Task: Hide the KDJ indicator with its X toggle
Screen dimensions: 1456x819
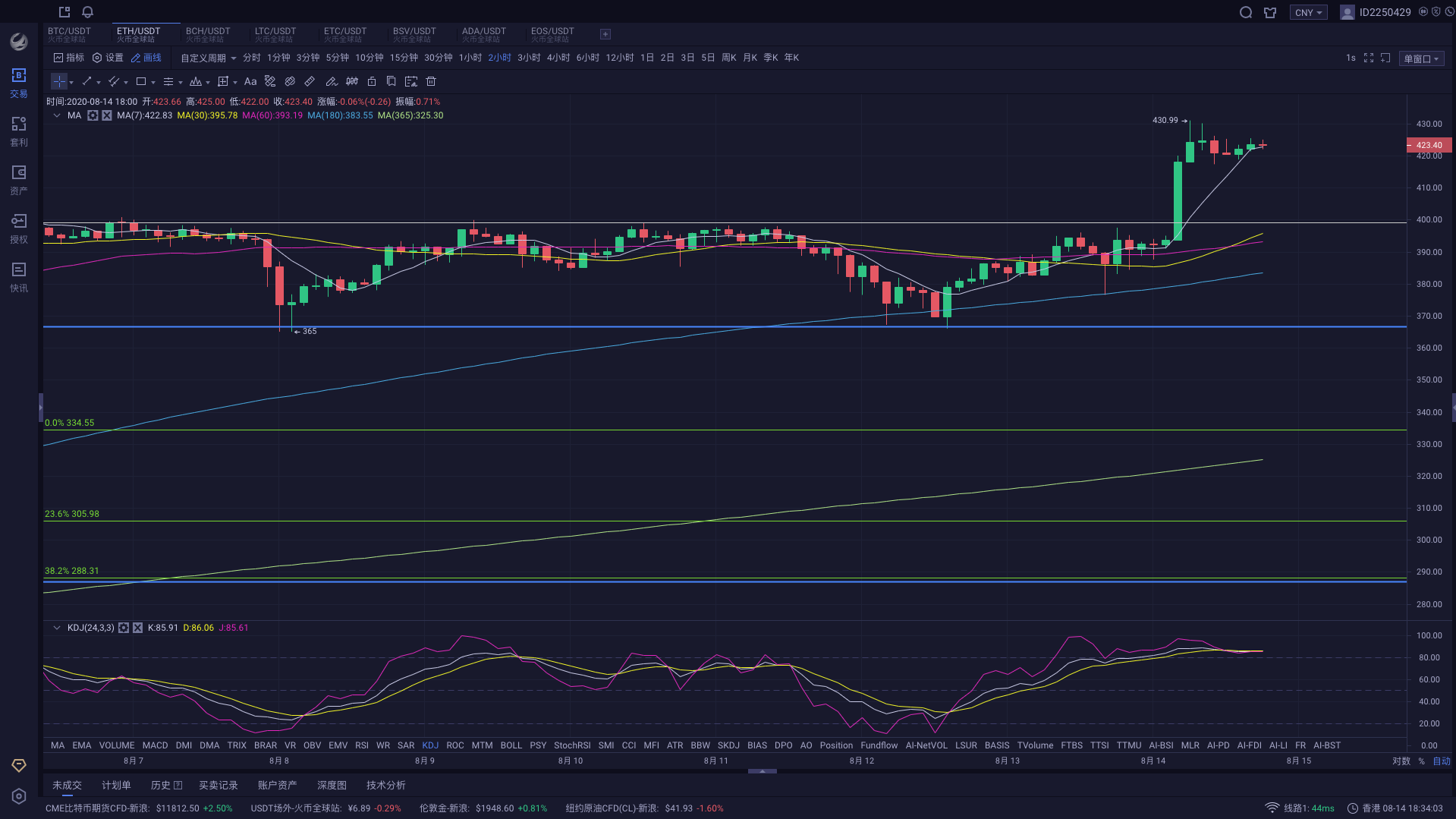Action: tap(137, 628)
